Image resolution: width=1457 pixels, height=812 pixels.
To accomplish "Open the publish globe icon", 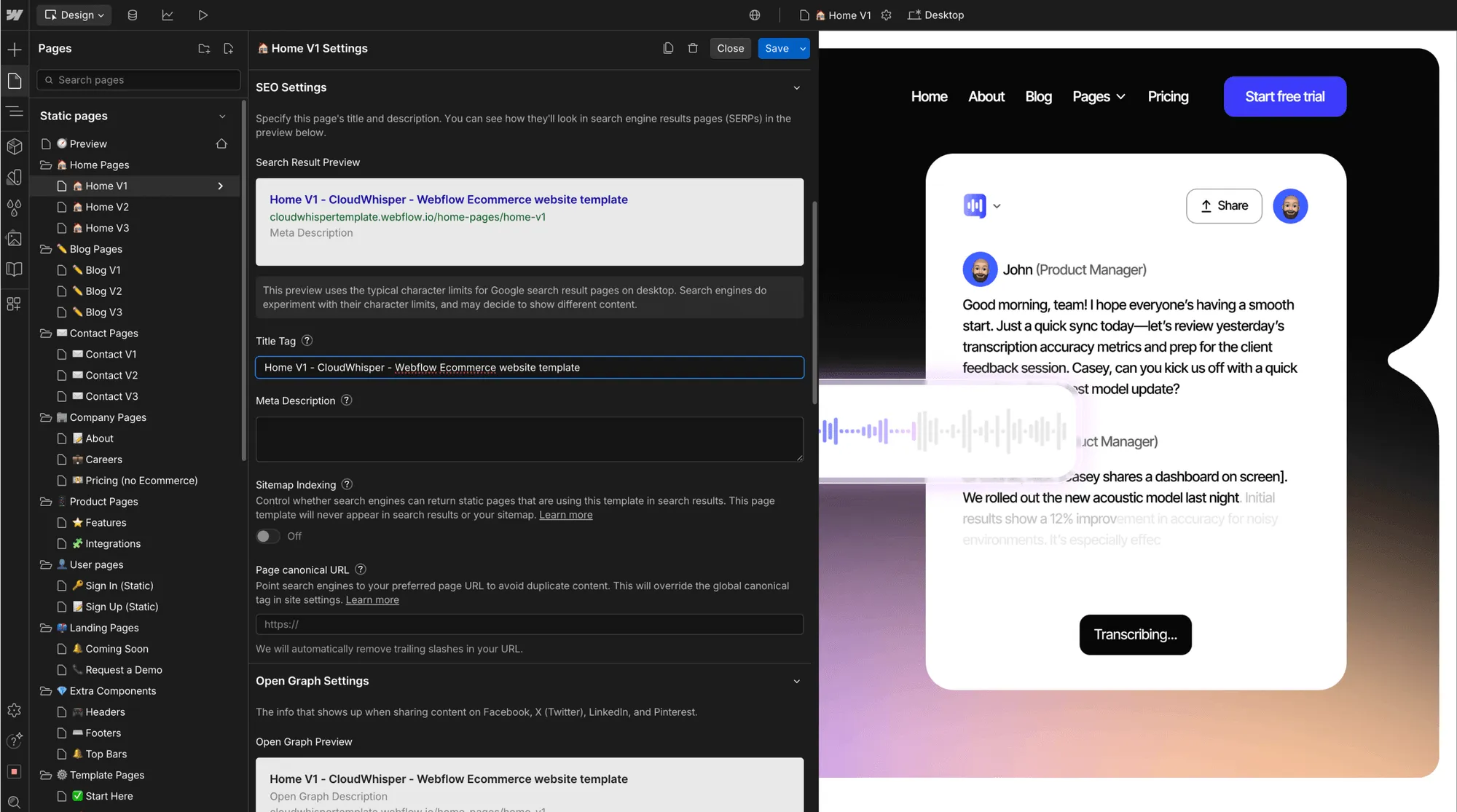I will point(755,15).
